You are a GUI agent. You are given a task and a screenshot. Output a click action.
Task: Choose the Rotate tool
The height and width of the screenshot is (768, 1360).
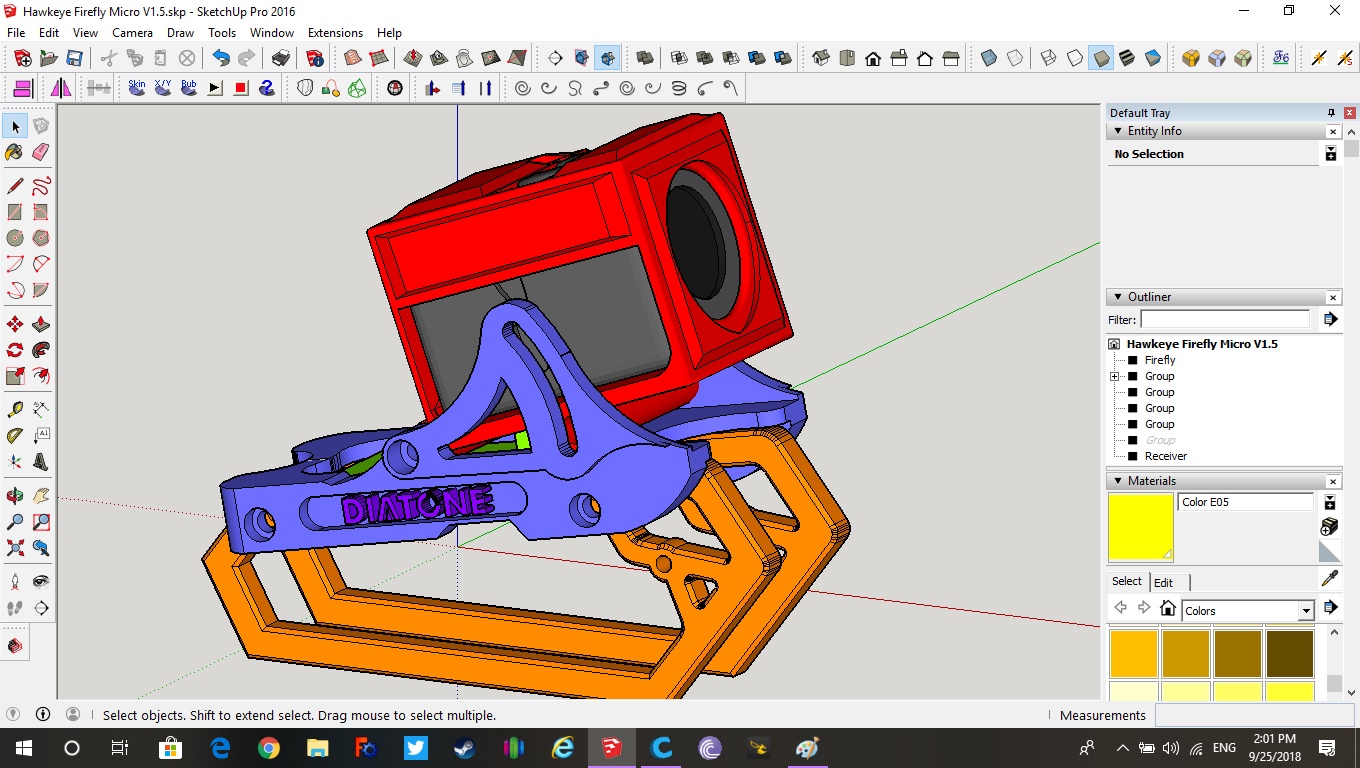tap(15, 350)
